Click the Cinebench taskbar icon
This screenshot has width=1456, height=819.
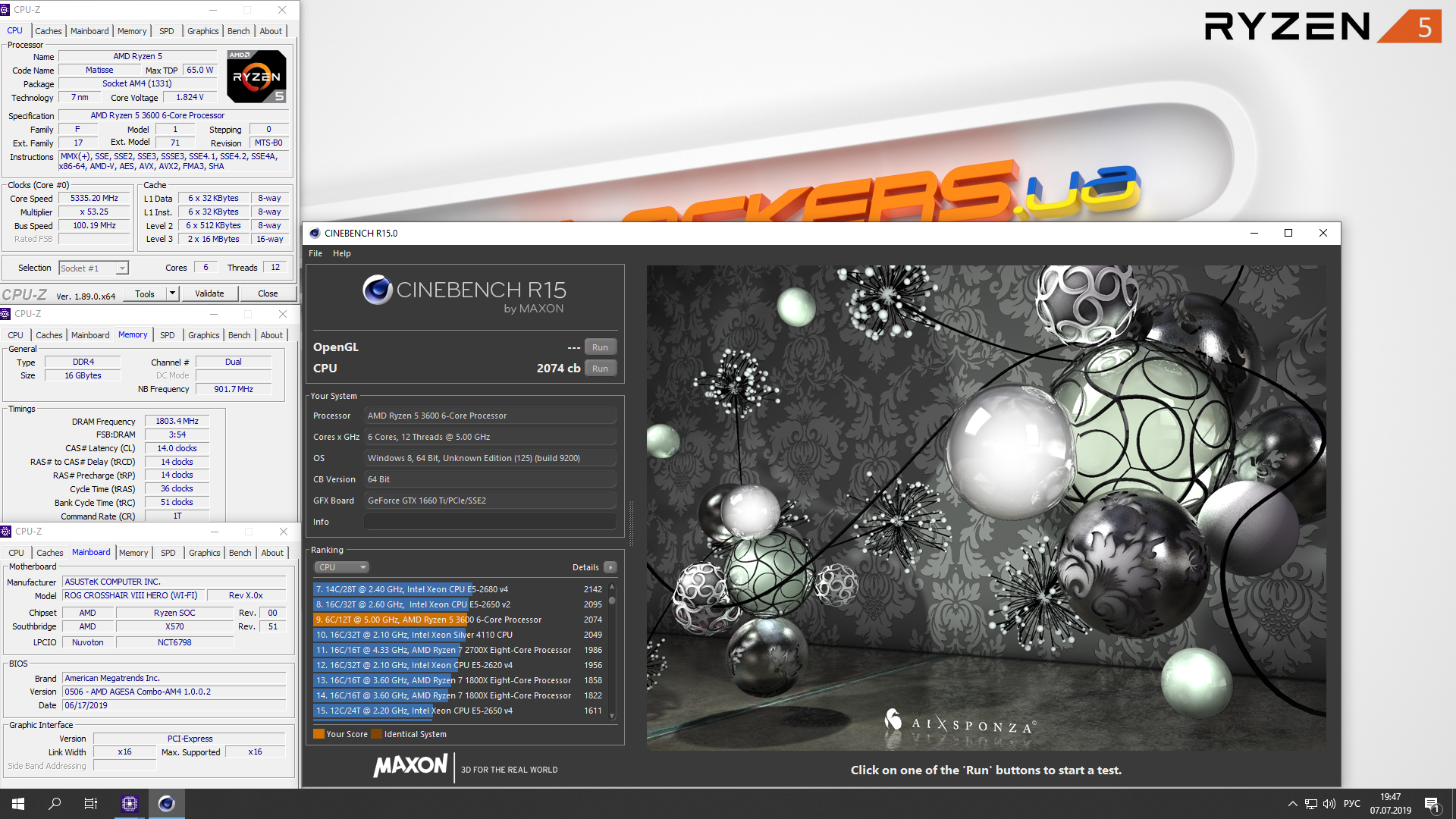tap(167, 804)
